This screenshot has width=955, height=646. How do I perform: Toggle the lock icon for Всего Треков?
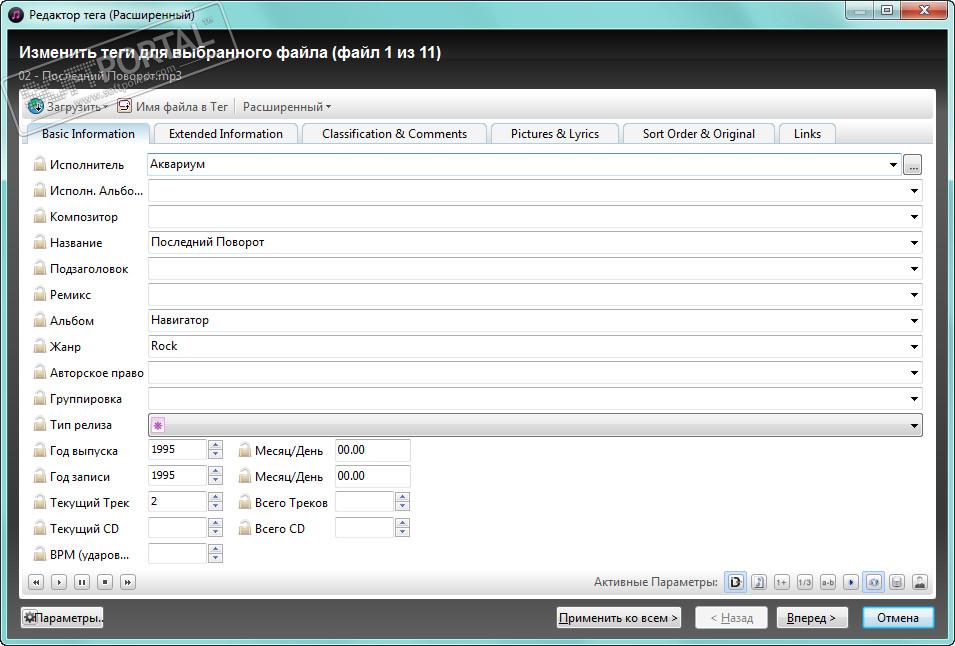(x=245, y=502)
